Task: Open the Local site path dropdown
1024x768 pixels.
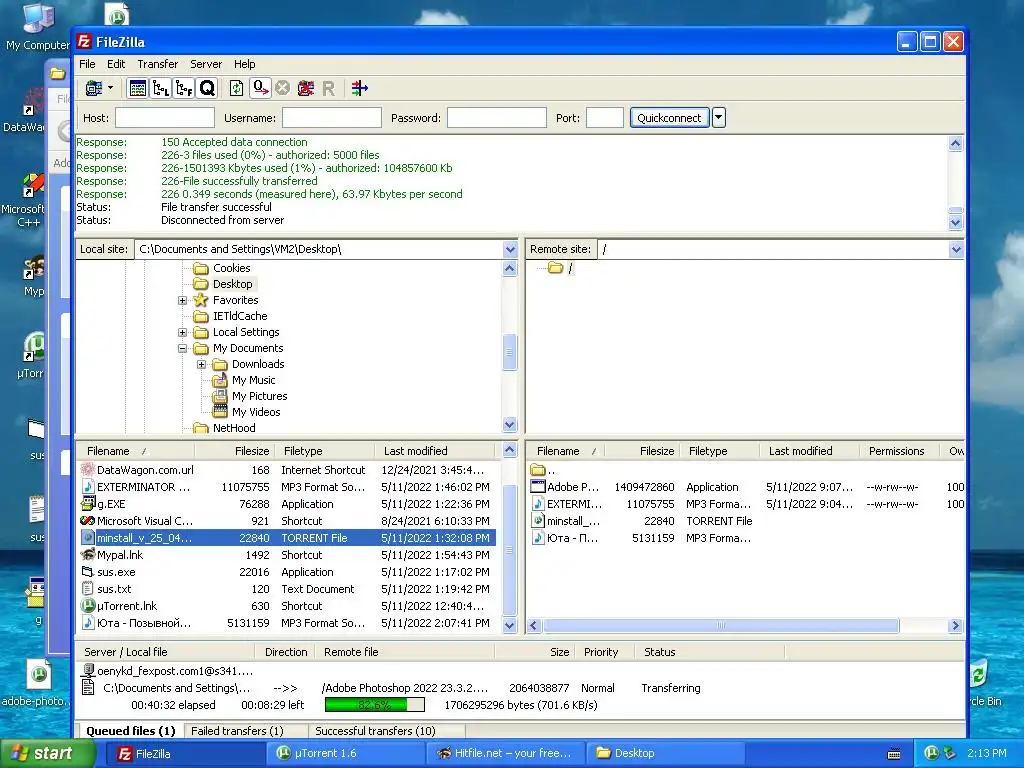Action: [510, 249]
